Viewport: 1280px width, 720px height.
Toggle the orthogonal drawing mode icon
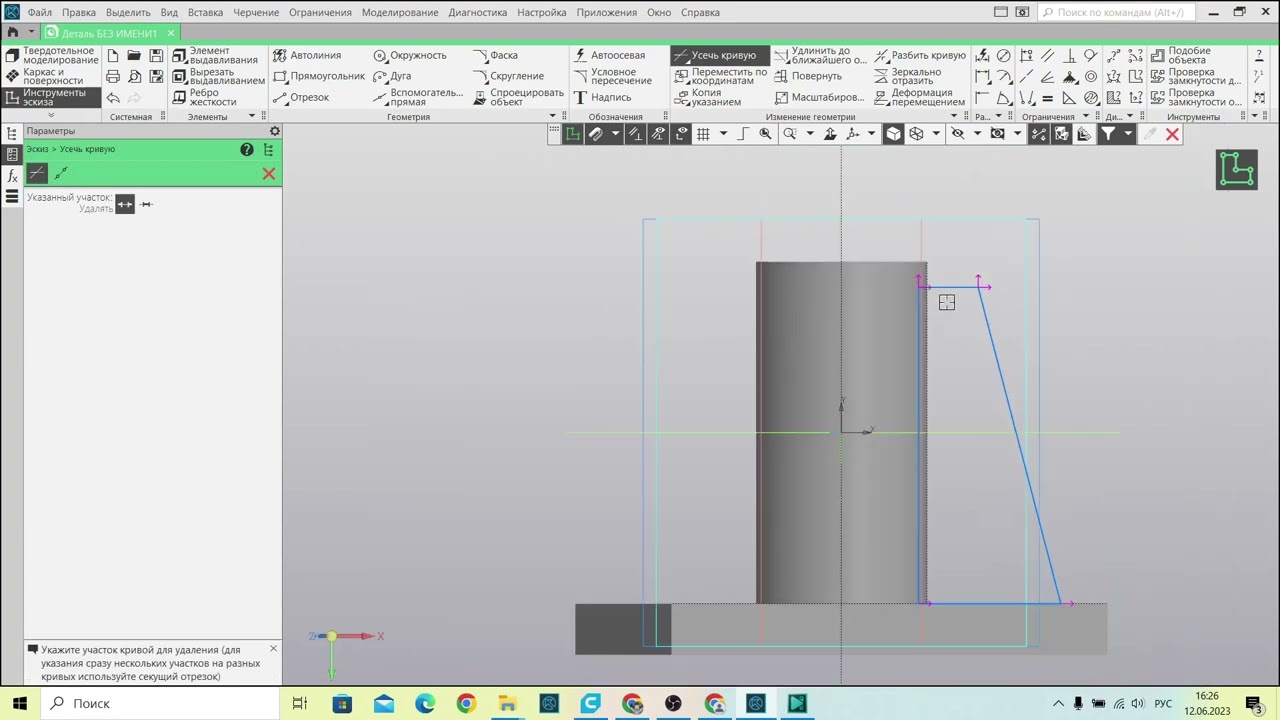coord(743,134)
